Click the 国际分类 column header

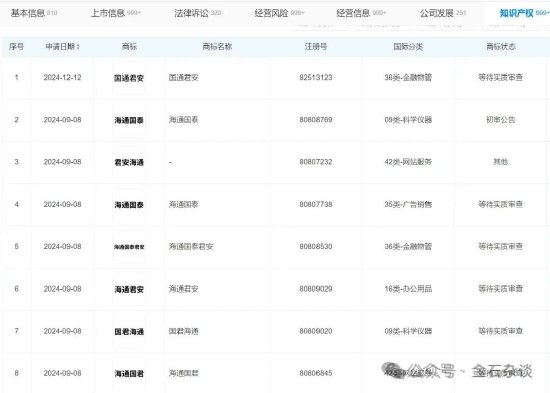(408, 47)
